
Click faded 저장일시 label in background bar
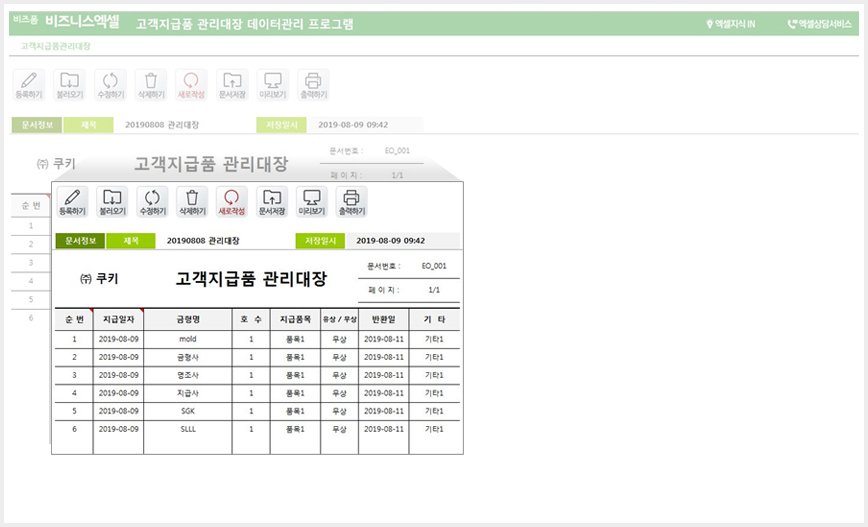282,125
